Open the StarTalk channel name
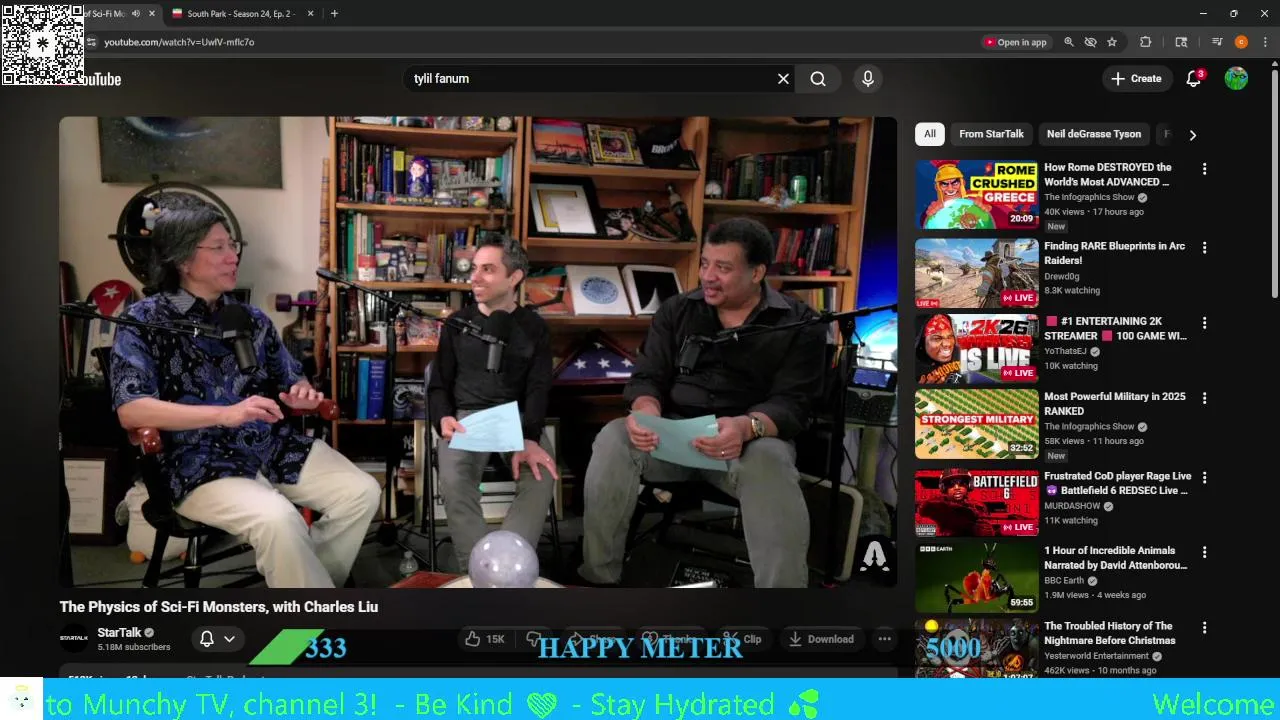Screen dimensions: 1280x720 point(119,633)
